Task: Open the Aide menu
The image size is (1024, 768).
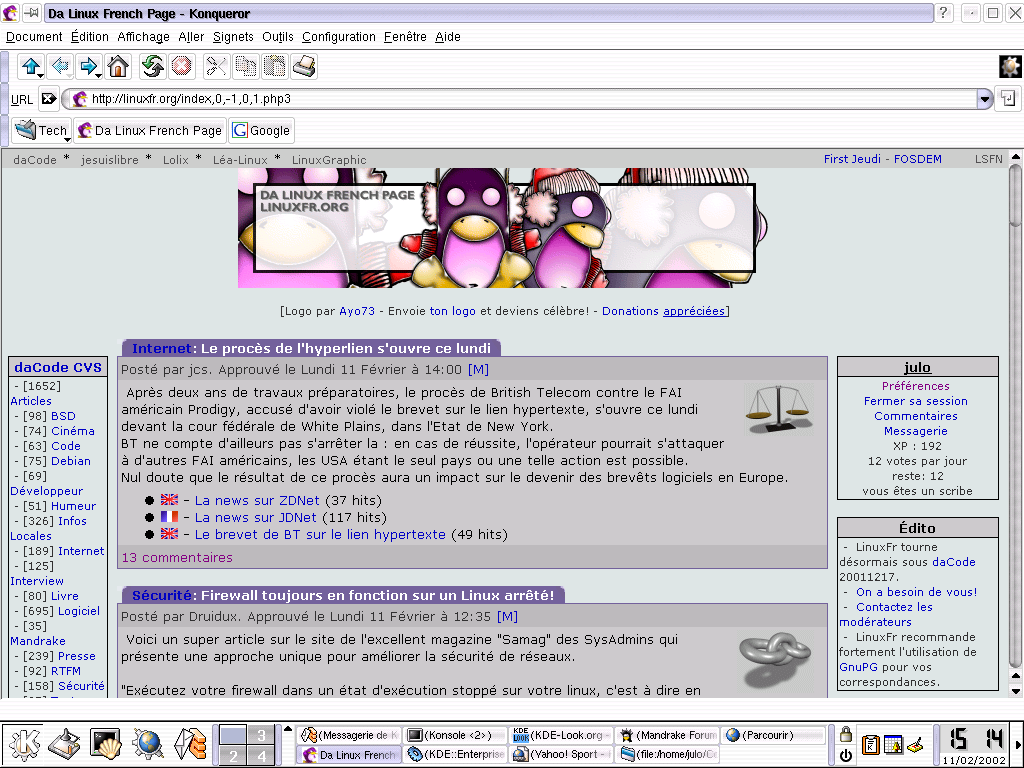Action: 448,37
